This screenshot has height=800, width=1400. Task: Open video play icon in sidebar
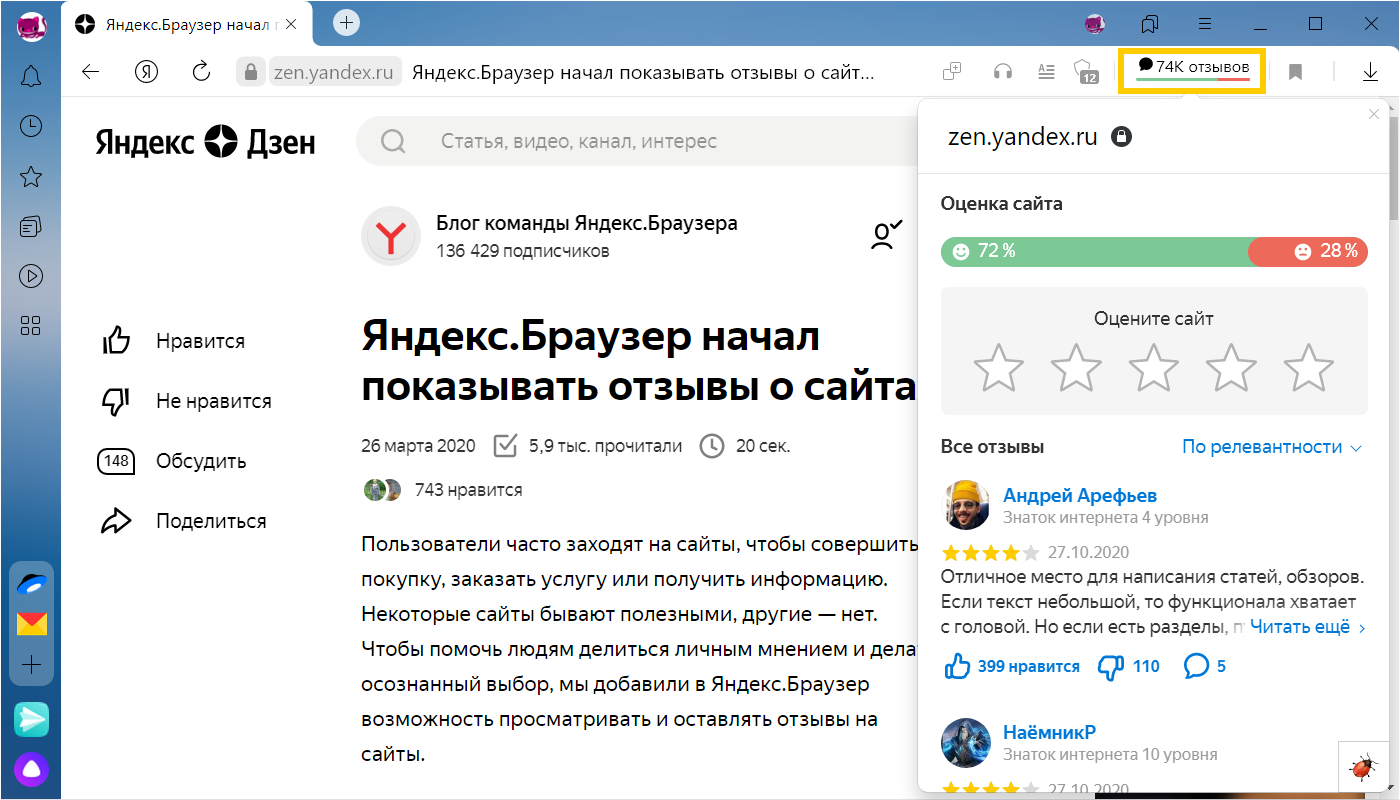tap(31, 275)
